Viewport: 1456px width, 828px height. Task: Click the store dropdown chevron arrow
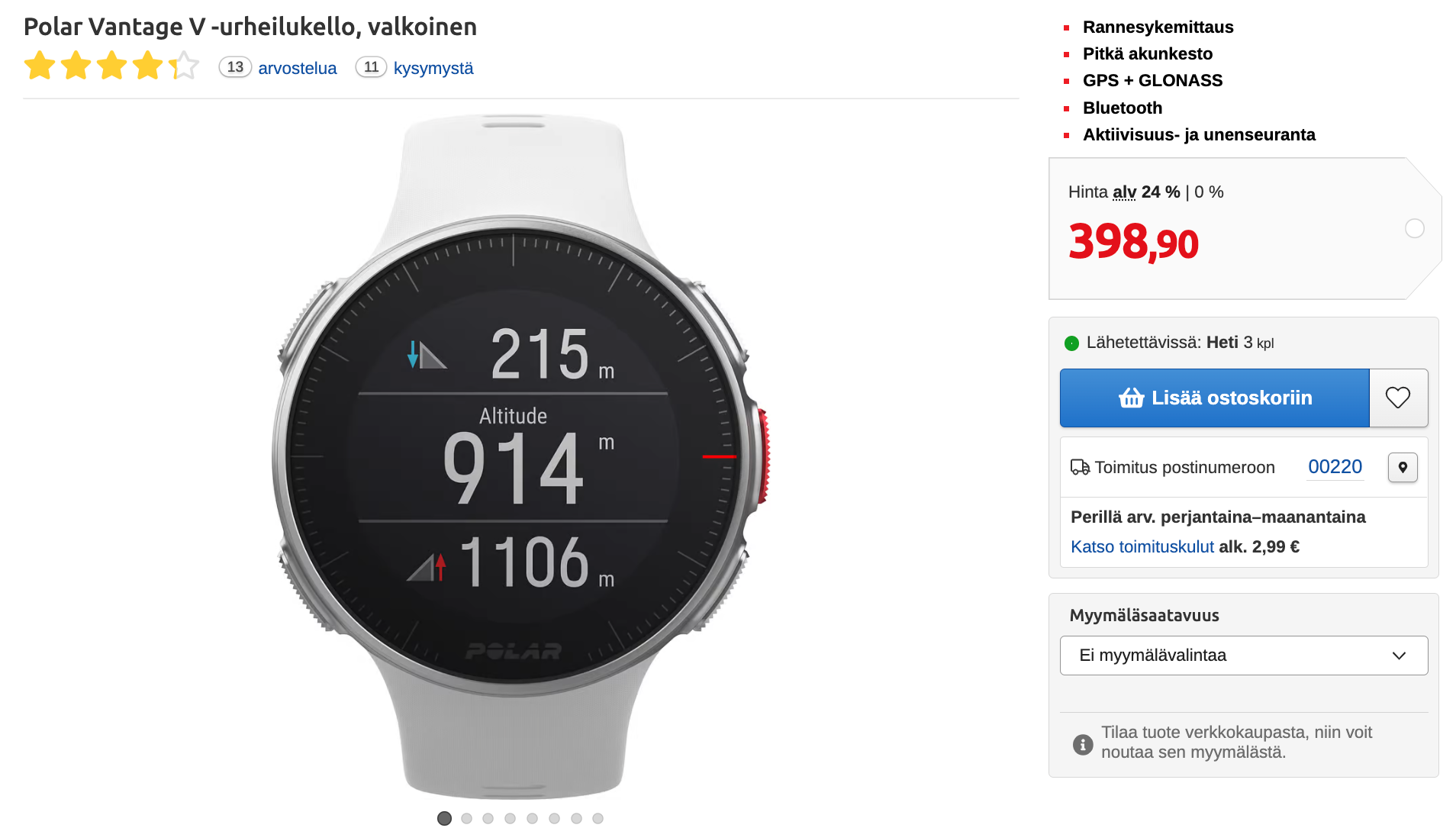pyautogui.click(x=1398, y=656)
